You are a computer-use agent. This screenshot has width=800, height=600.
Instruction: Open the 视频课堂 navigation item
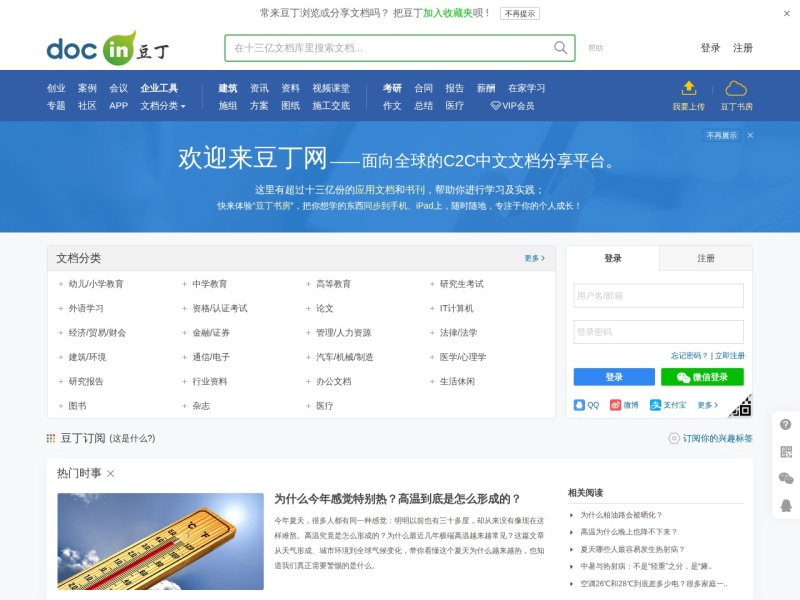[331, 88]
